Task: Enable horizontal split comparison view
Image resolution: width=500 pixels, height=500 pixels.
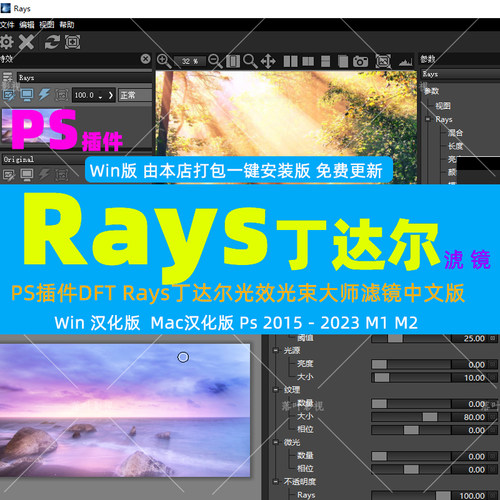Action: (x=325, y=61)
